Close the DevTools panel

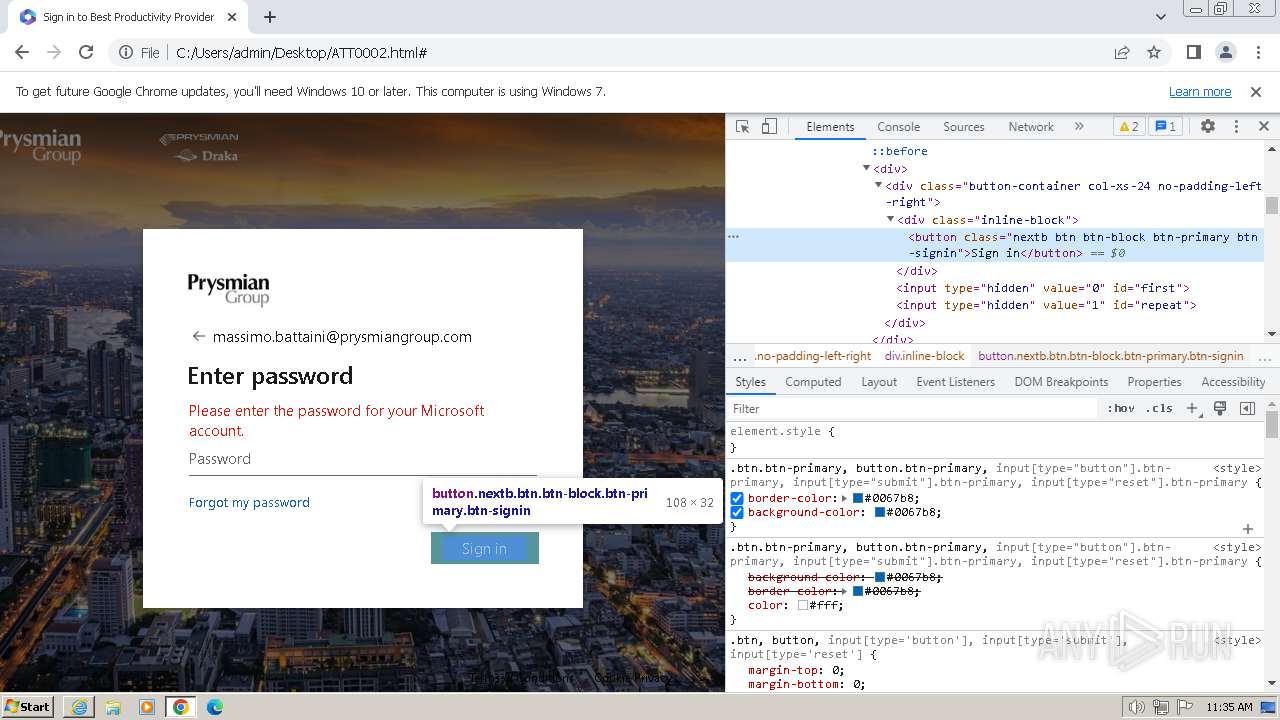point(1263,127)
